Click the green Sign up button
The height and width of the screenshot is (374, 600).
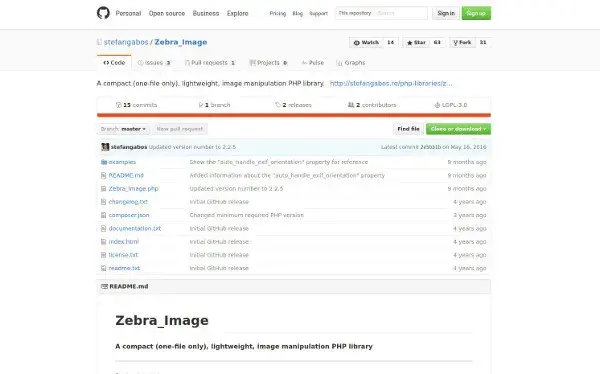[x=476, y=13]
